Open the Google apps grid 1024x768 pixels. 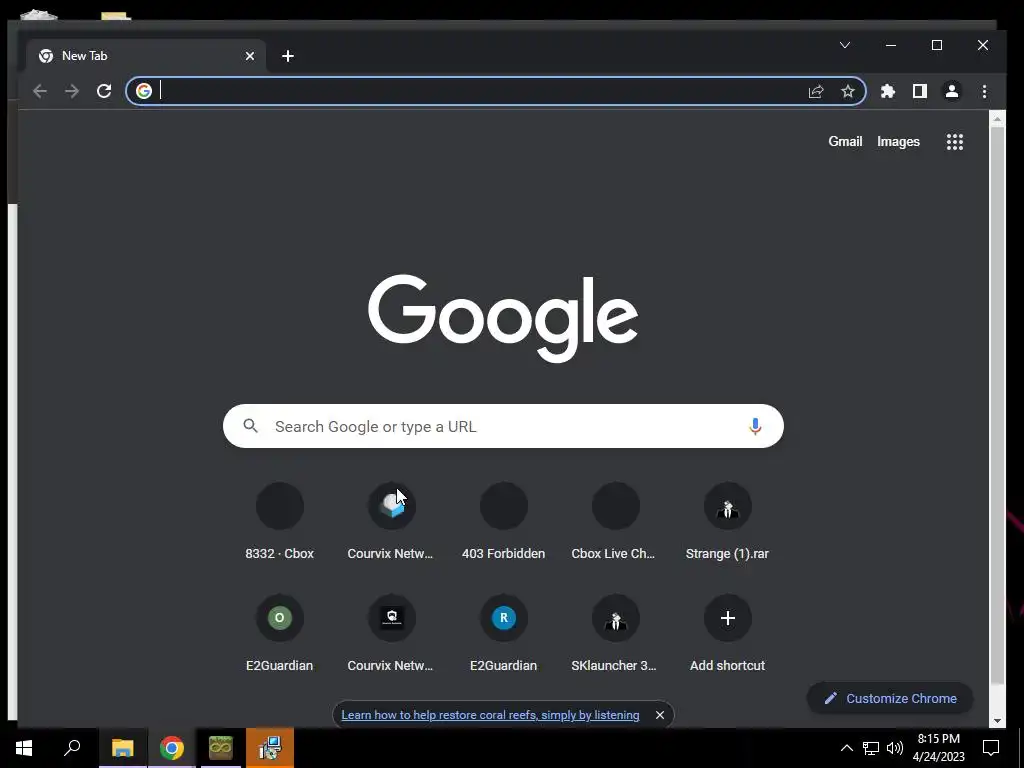954,142
